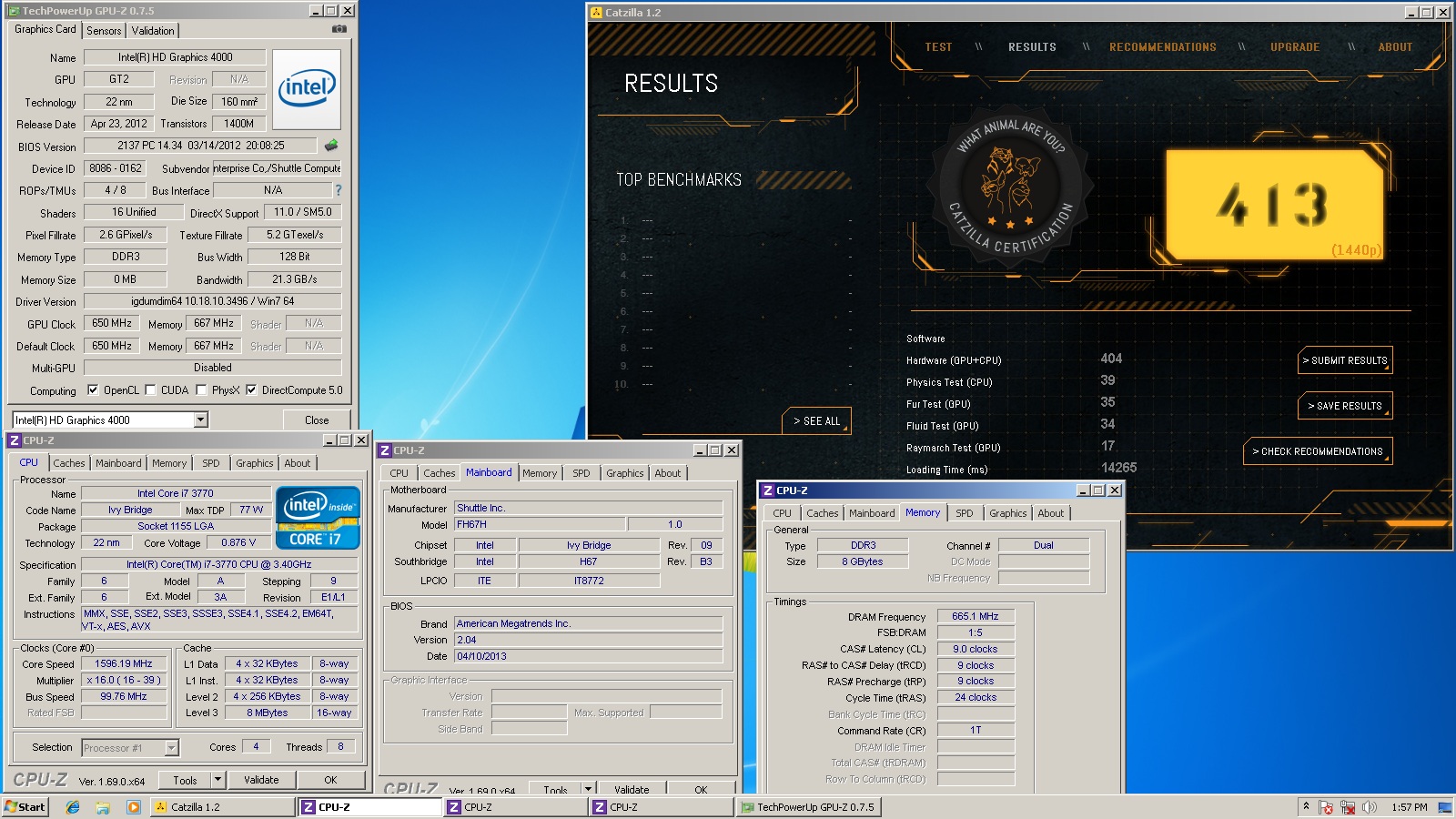The width and height of the screenshot is (1456, 819).
Task: Click the Intel logo in GPU-Z
Action: (x=307, y=88)
